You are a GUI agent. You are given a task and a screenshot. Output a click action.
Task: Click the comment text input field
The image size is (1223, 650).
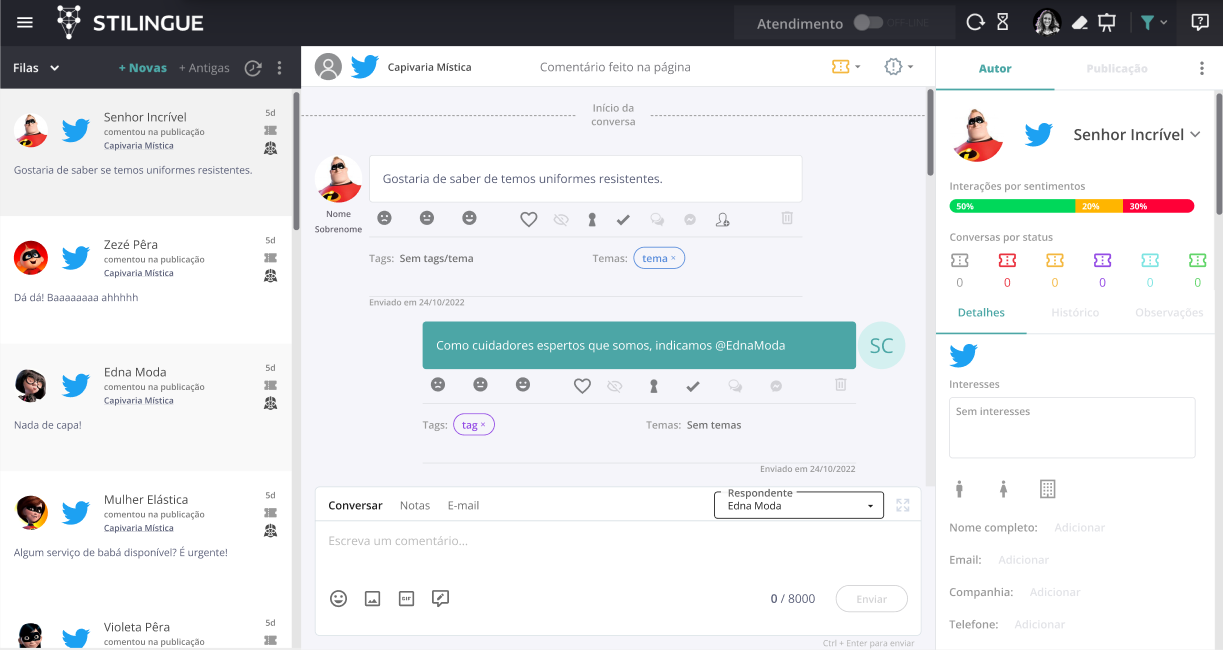click(x=618, y=541)
